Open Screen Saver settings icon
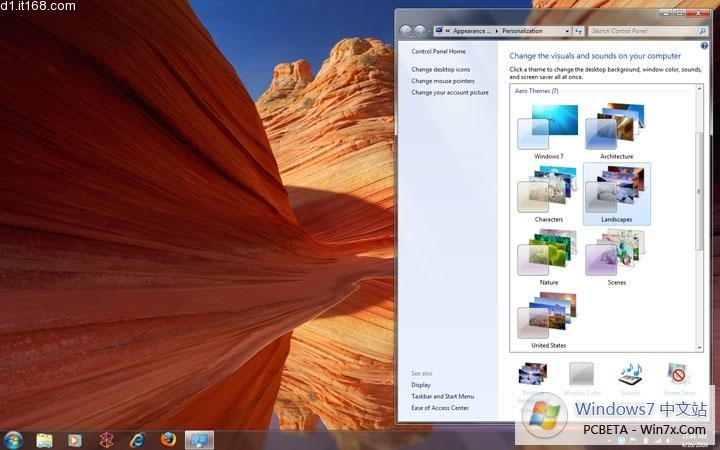 pyautogui.click(x=679, y=374)
